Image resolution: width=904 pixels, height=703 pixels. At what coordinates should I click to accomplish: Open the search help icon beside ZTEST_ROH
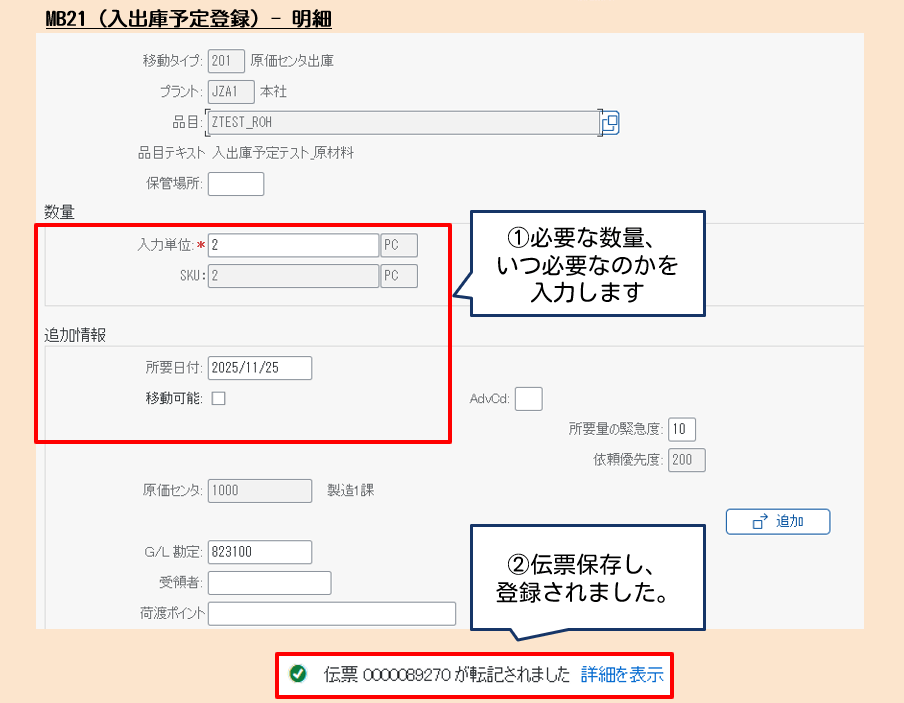(x=609, y=122)
